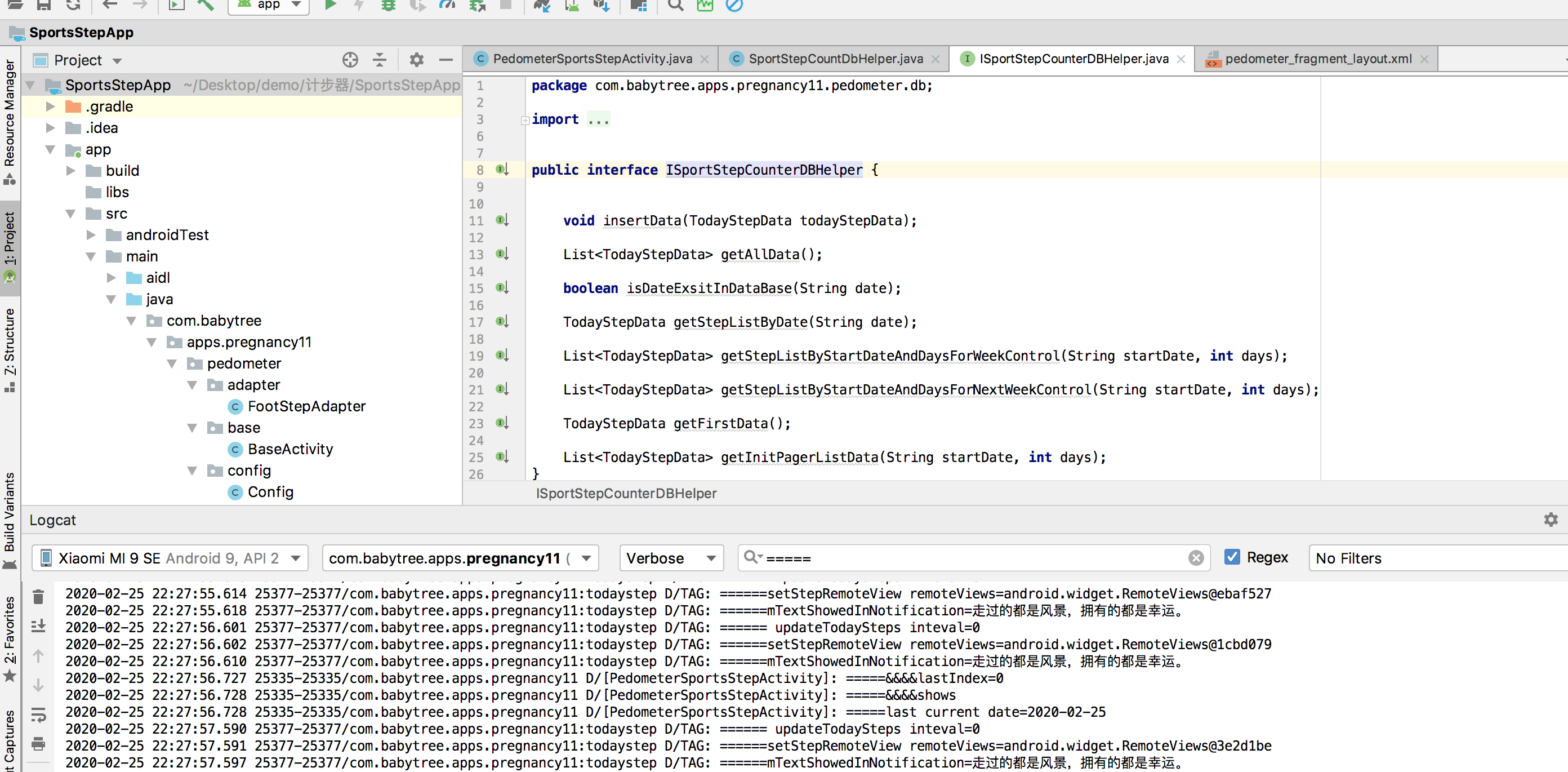The height and width of the screenshot is (772, 1568).
Task: Expand the .gradle folder
Action: (x=51, y=107)
